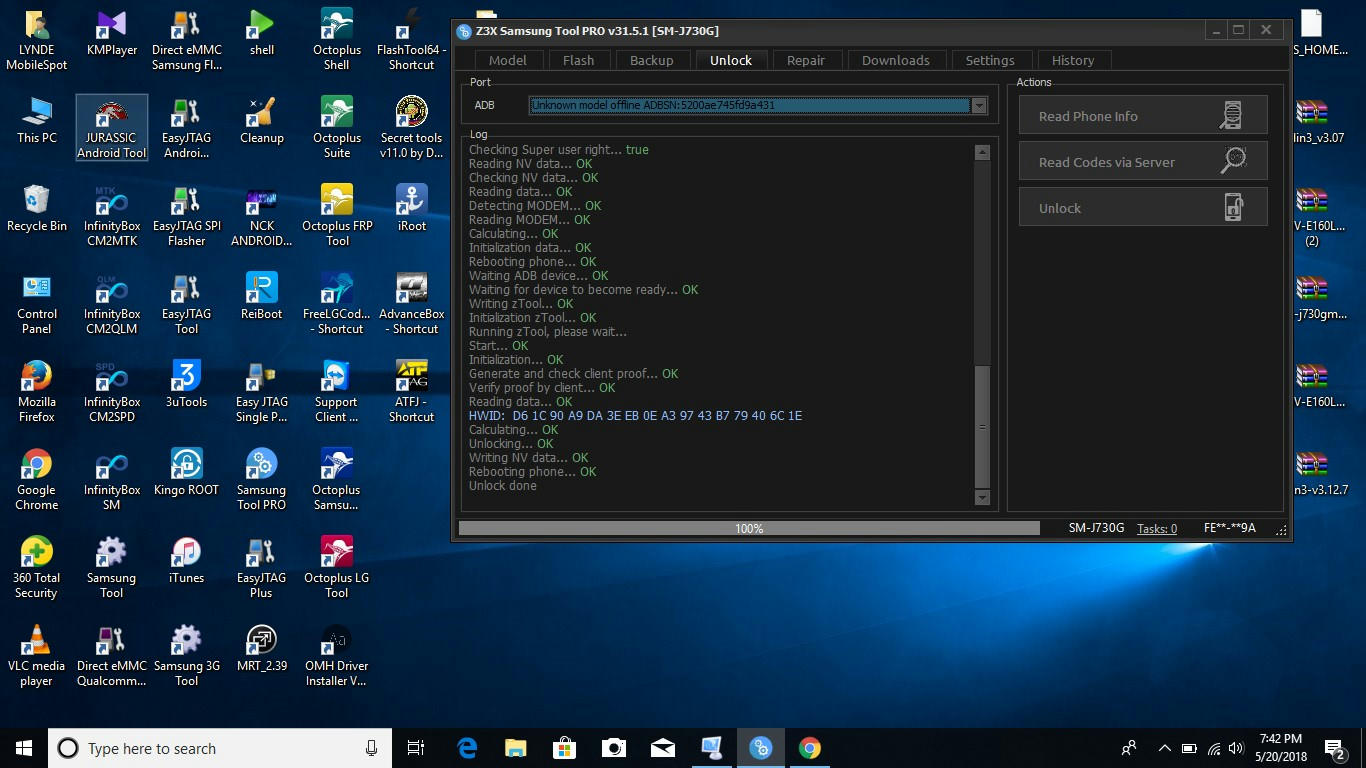The image size is (1366, 768).
Task: Select the Secret tools v11.0 icon
Action: click(412, 128)
